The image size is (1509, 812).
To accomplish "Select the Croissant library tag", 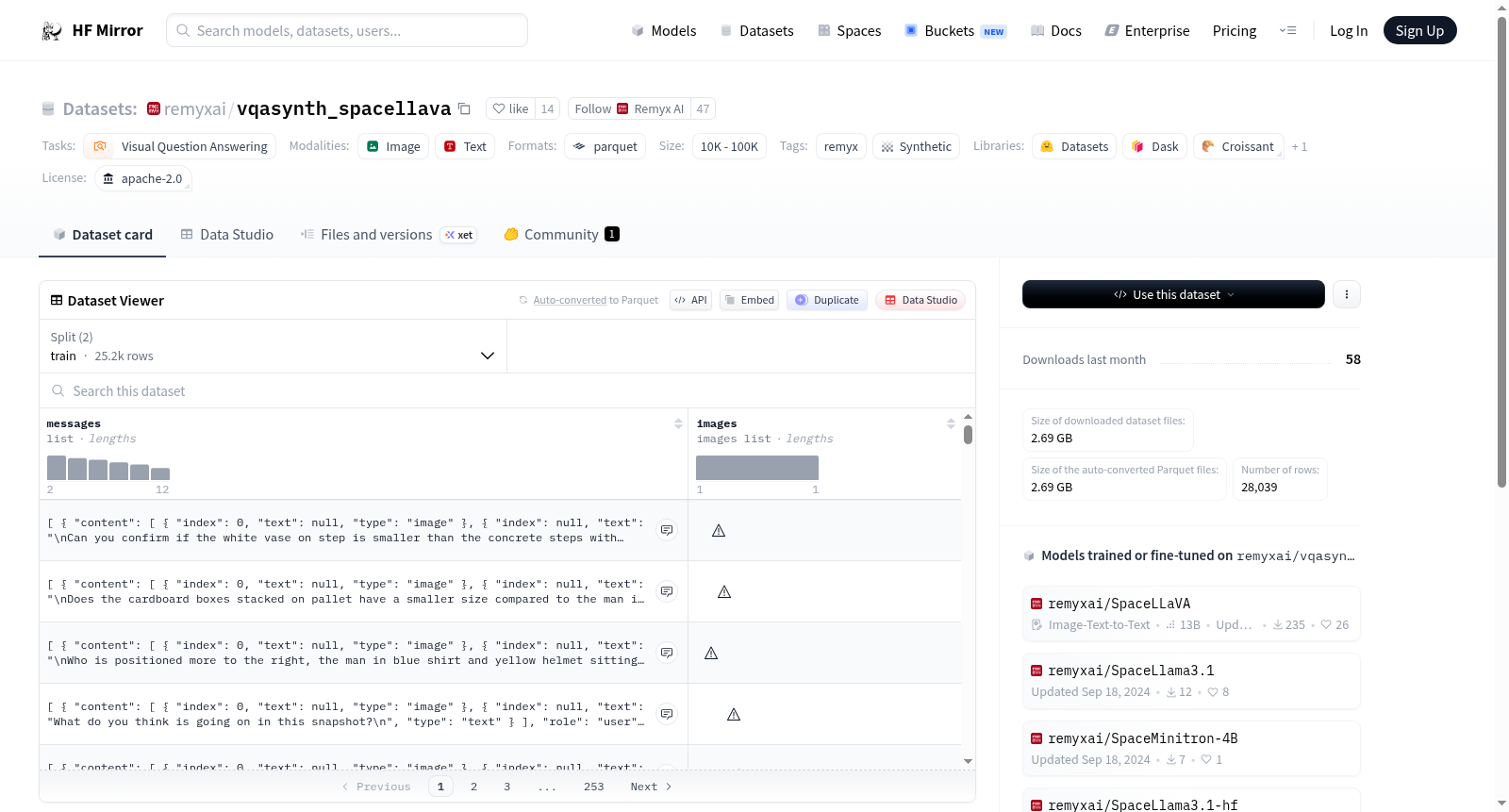I will click(x=1238, y=146).
